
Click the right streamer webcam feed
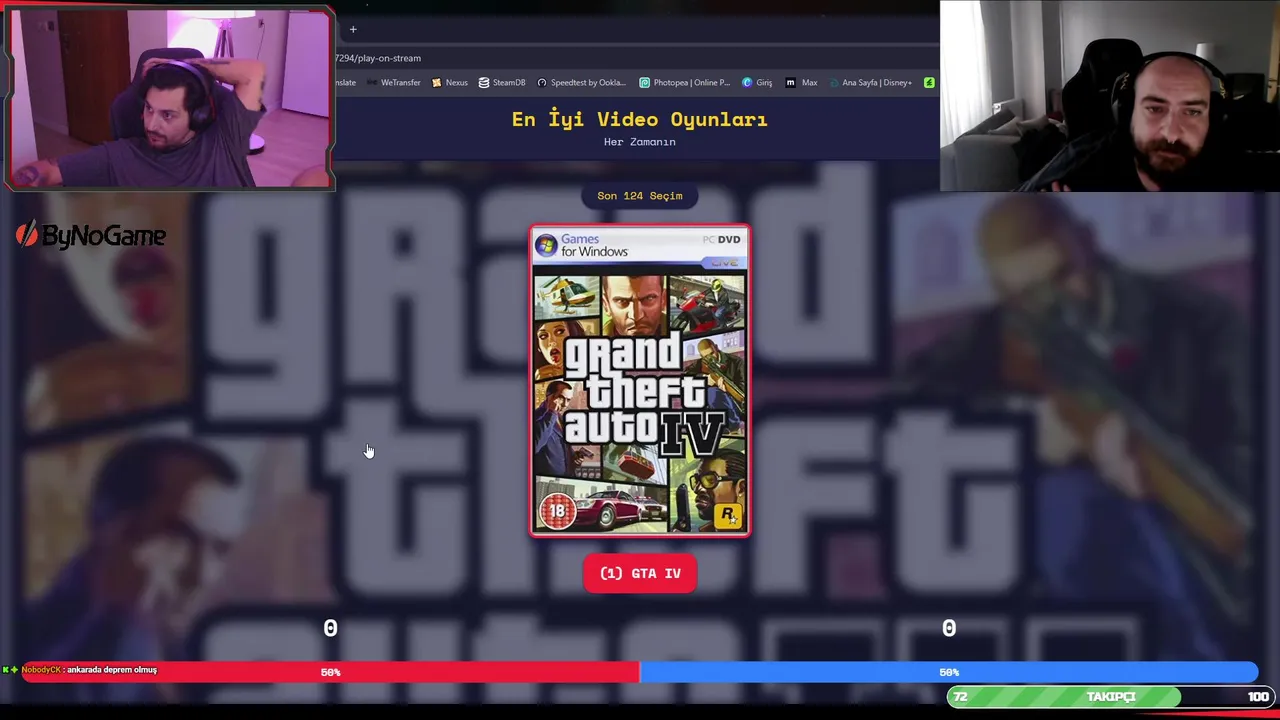coord(1110,96)
